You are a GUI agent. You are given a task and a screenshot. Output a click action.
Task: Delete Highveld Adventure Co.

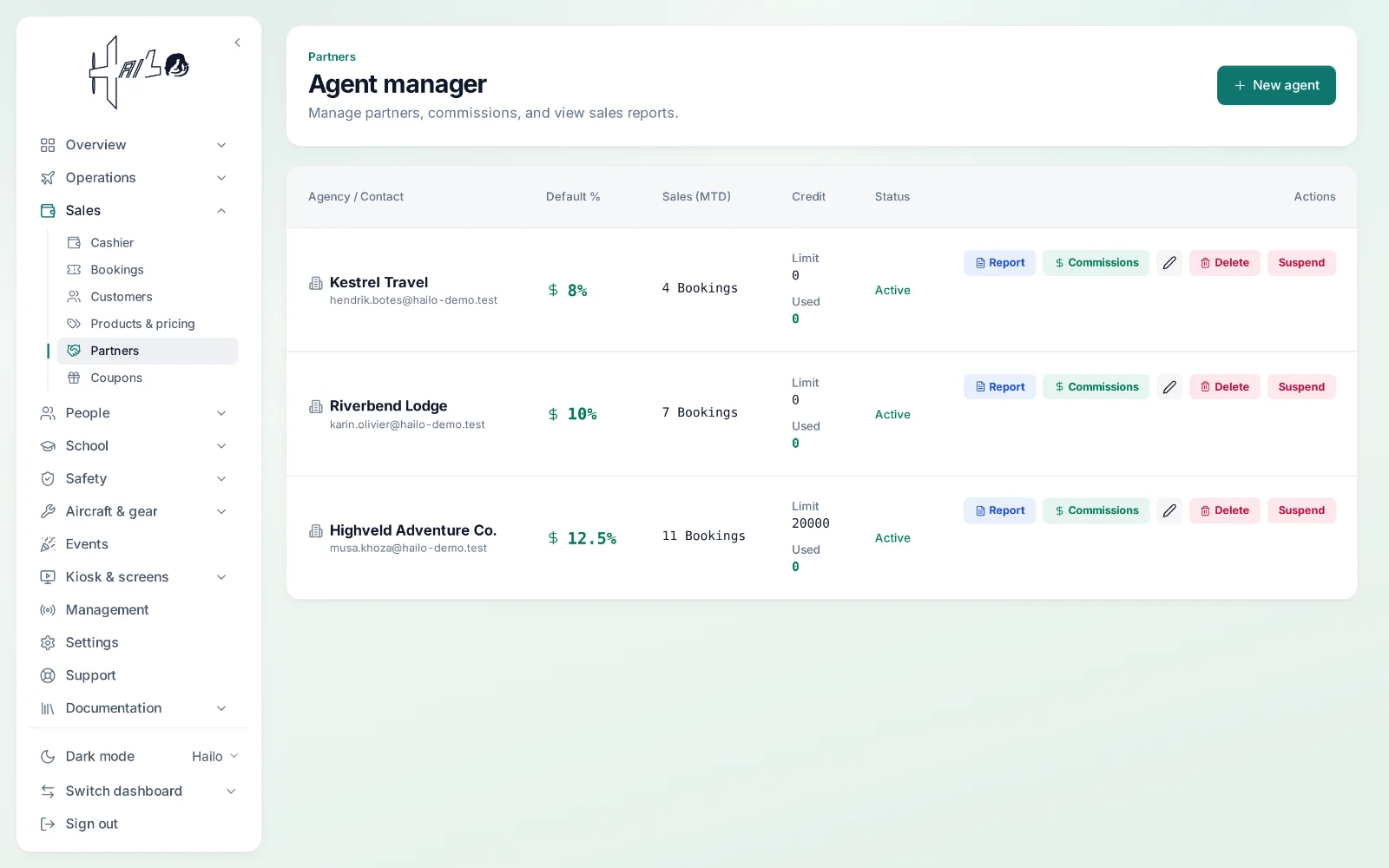(1224, 510)
